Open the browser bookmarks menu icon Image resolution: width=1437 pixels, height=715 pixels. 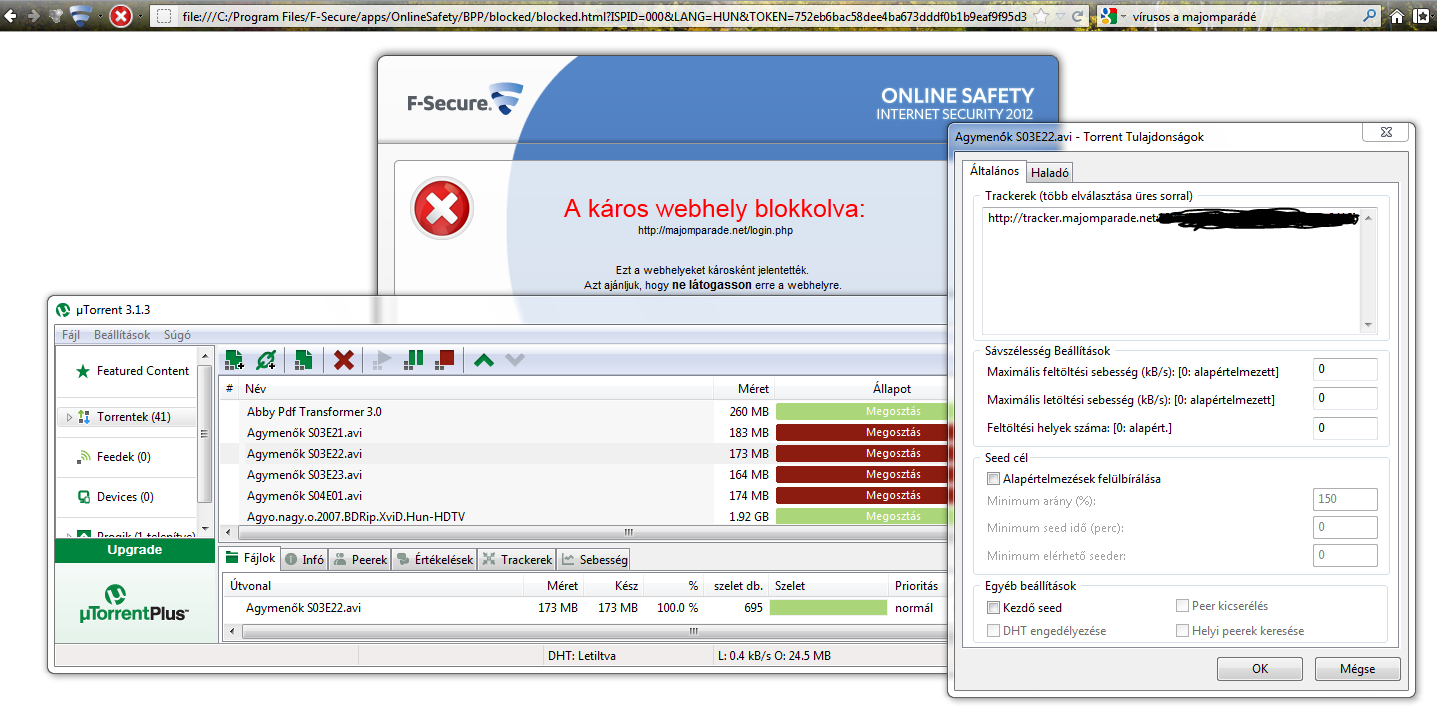1422,17
